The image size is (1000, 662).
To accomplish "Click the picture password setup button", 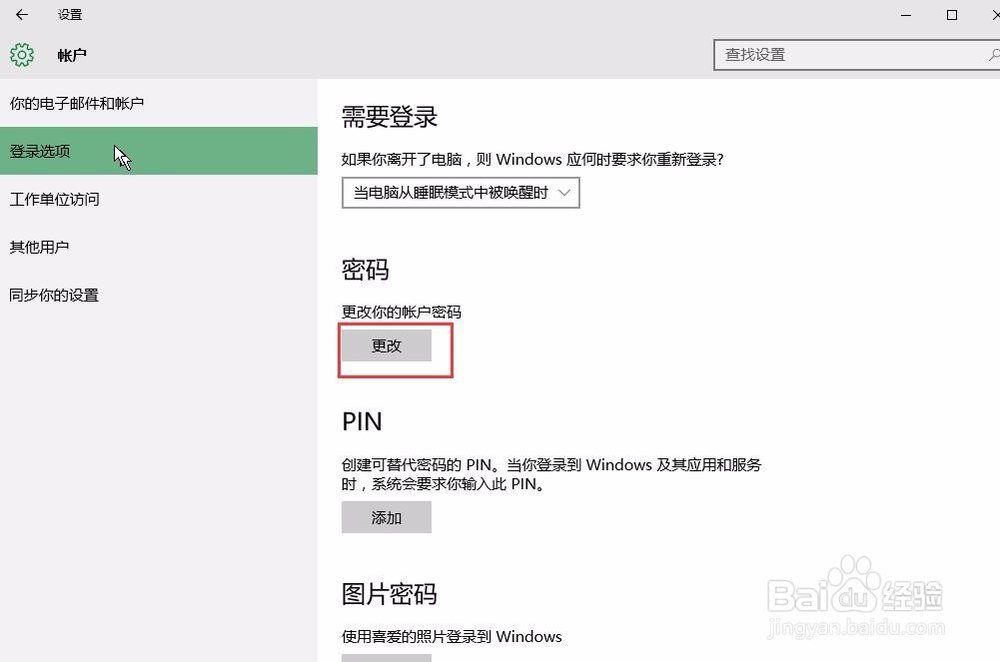I will (x=386, y=657).
